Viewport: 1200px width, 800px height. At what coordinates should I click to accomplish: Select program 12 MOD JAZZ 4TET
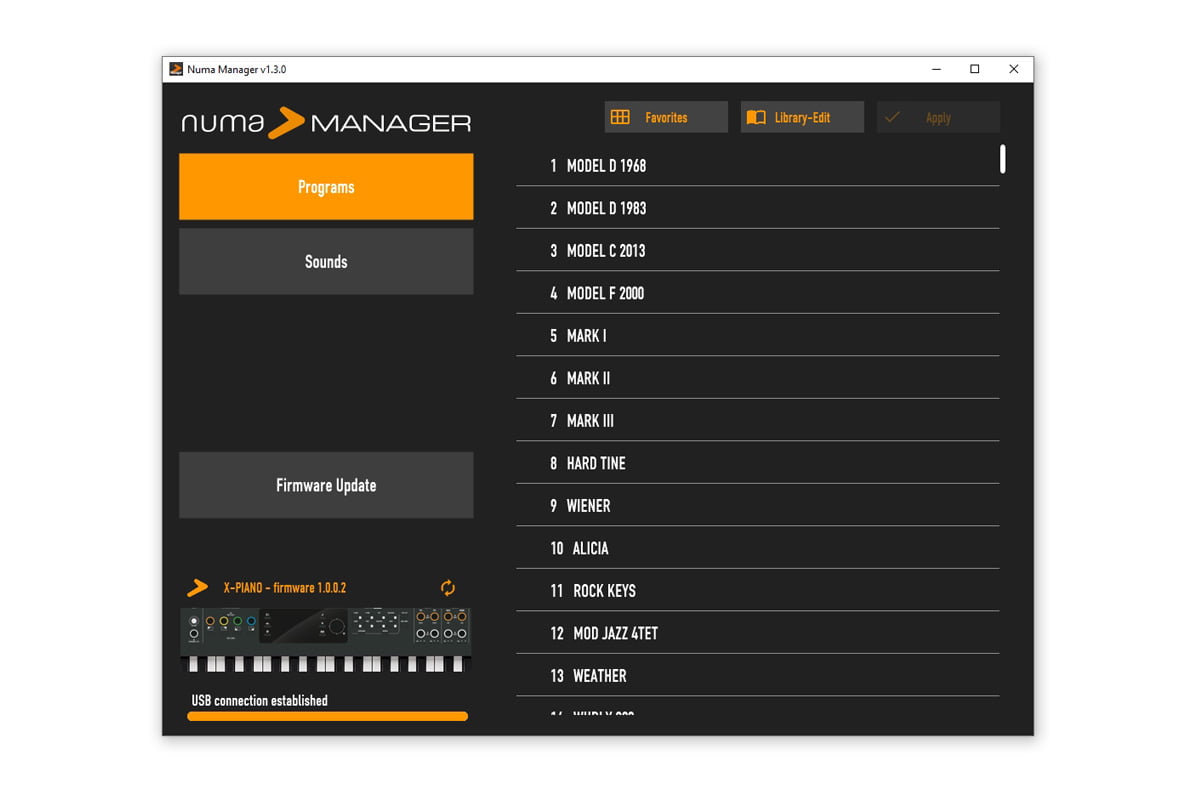(x=757, y=633)
